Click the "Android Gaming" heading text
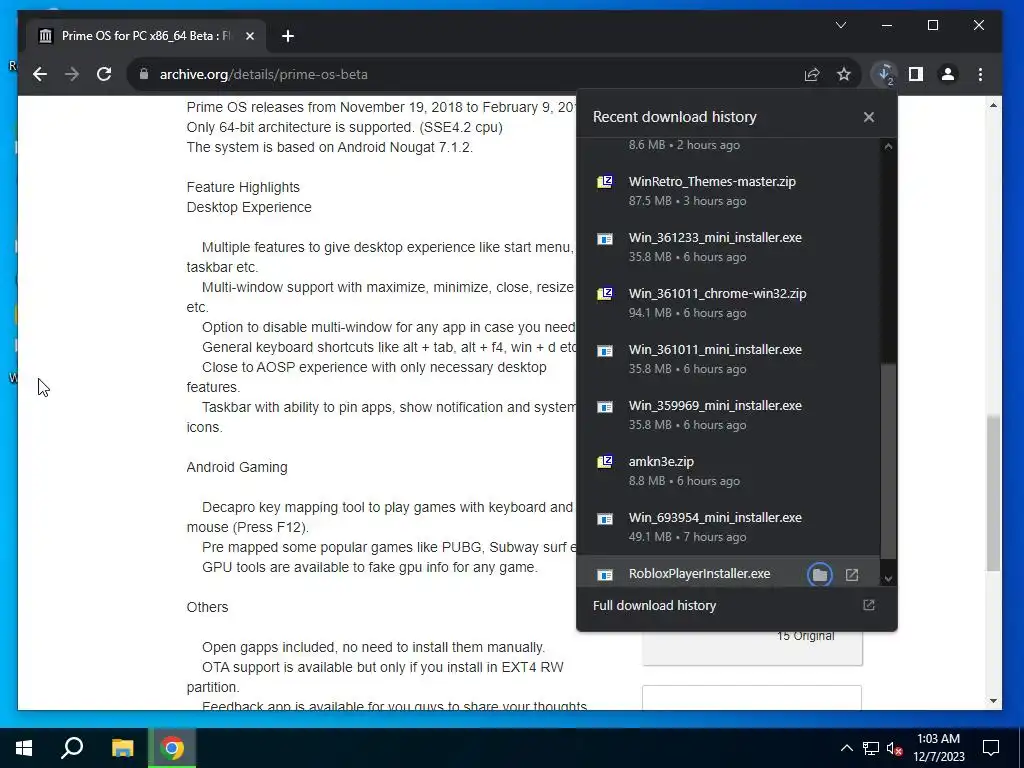1024x768 pixels. (x=237, y=468)
